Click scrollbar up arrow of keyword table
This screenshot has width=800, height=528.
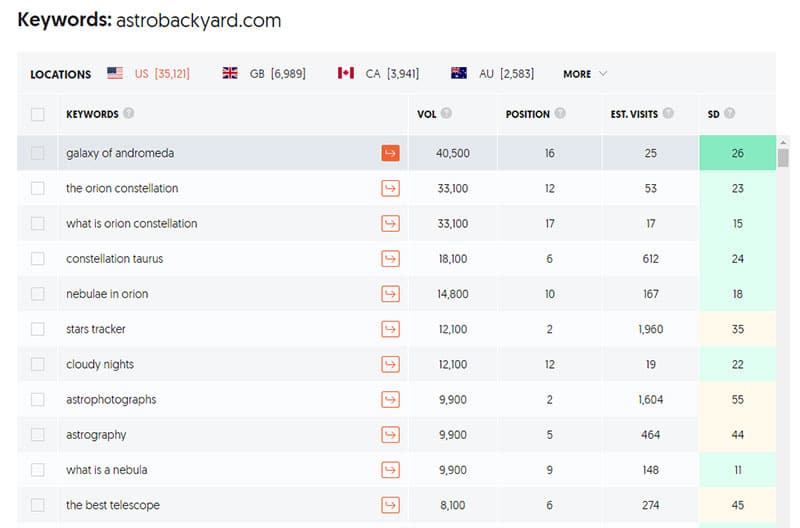[783, 143]
